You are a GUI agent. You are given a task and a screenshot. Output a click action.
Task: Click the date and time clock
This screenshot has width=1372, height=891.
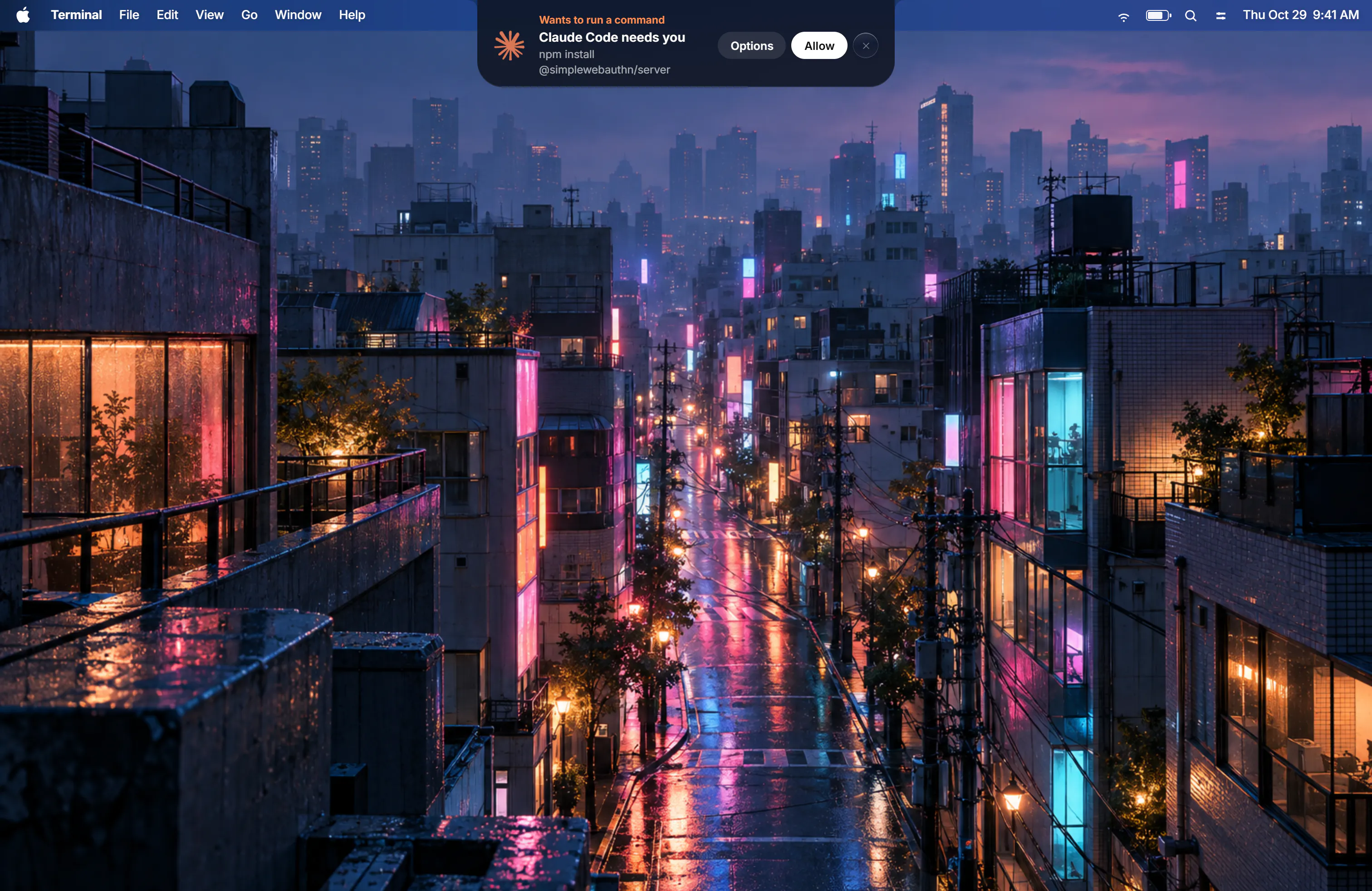point(1300,15)
